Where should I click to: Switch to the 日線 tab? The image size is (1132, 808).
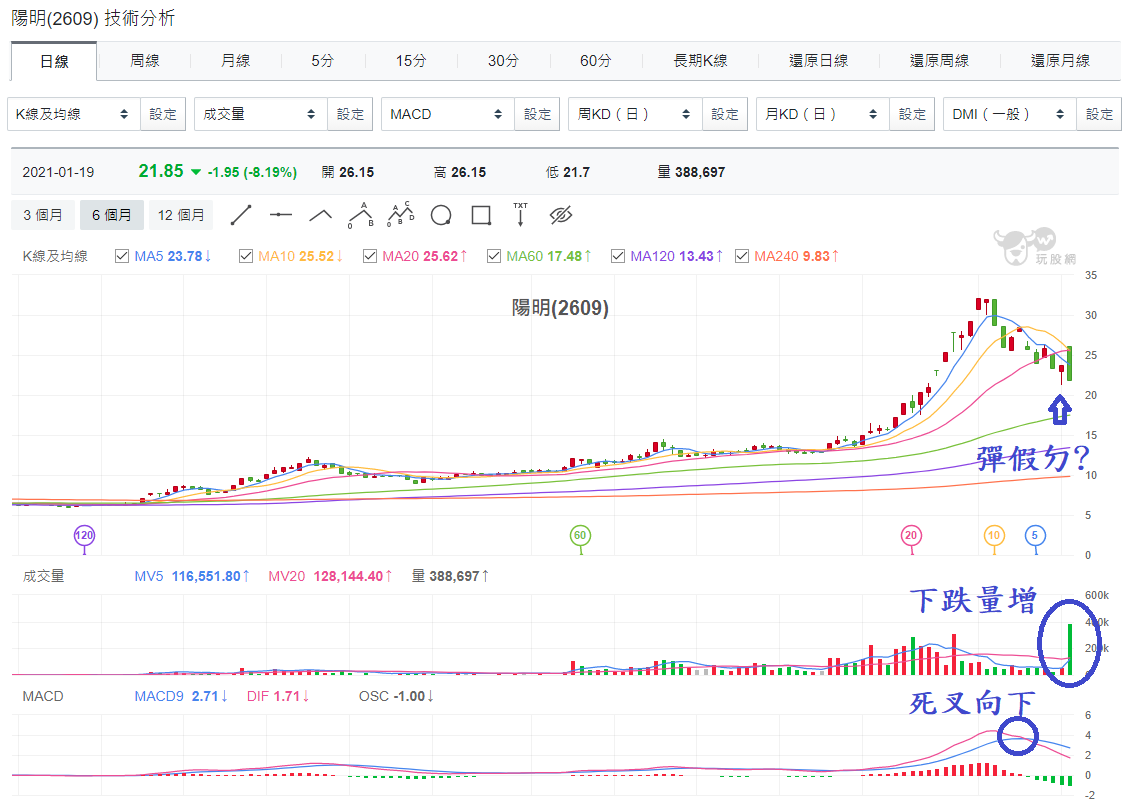pos(54,61)
